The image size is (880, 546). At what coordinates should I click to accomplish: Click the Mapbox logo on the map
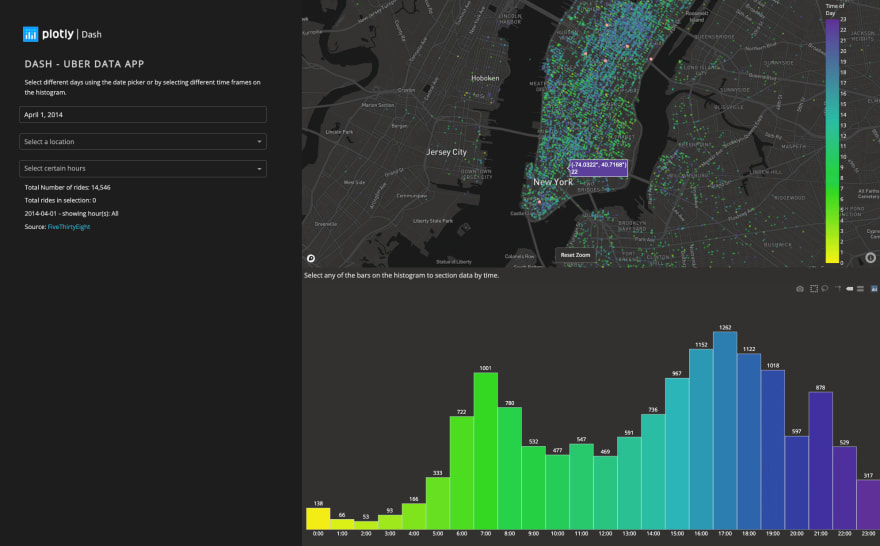click(x=311, y=258)
